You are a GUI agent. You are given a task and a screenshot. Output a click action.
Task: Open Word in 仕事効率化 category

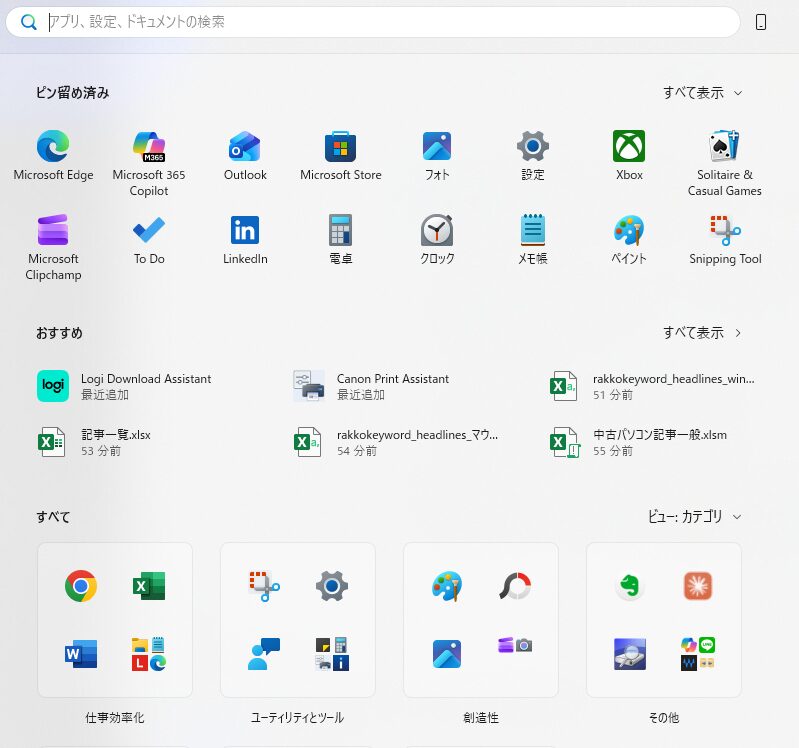[81, 654]
